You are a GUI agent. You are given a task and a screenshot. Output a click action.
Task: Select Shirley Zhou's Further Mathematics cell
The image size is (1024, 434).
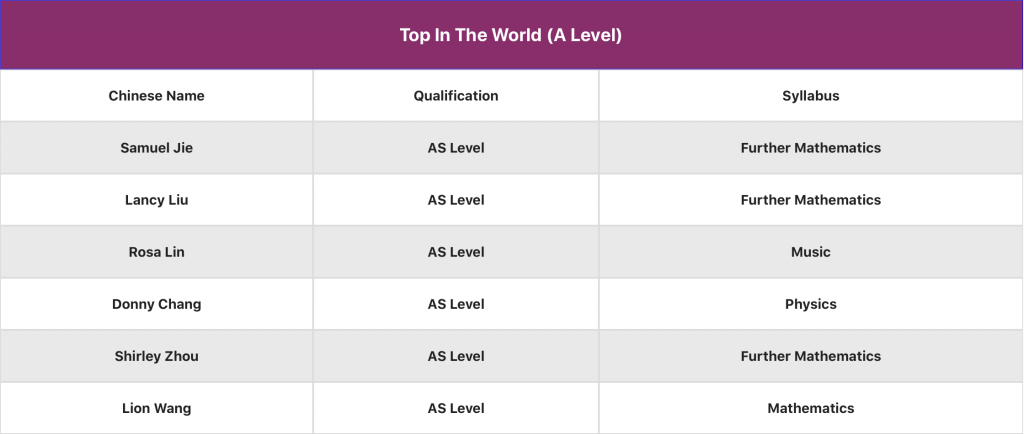pyautogui.click(x=810, y=356)
